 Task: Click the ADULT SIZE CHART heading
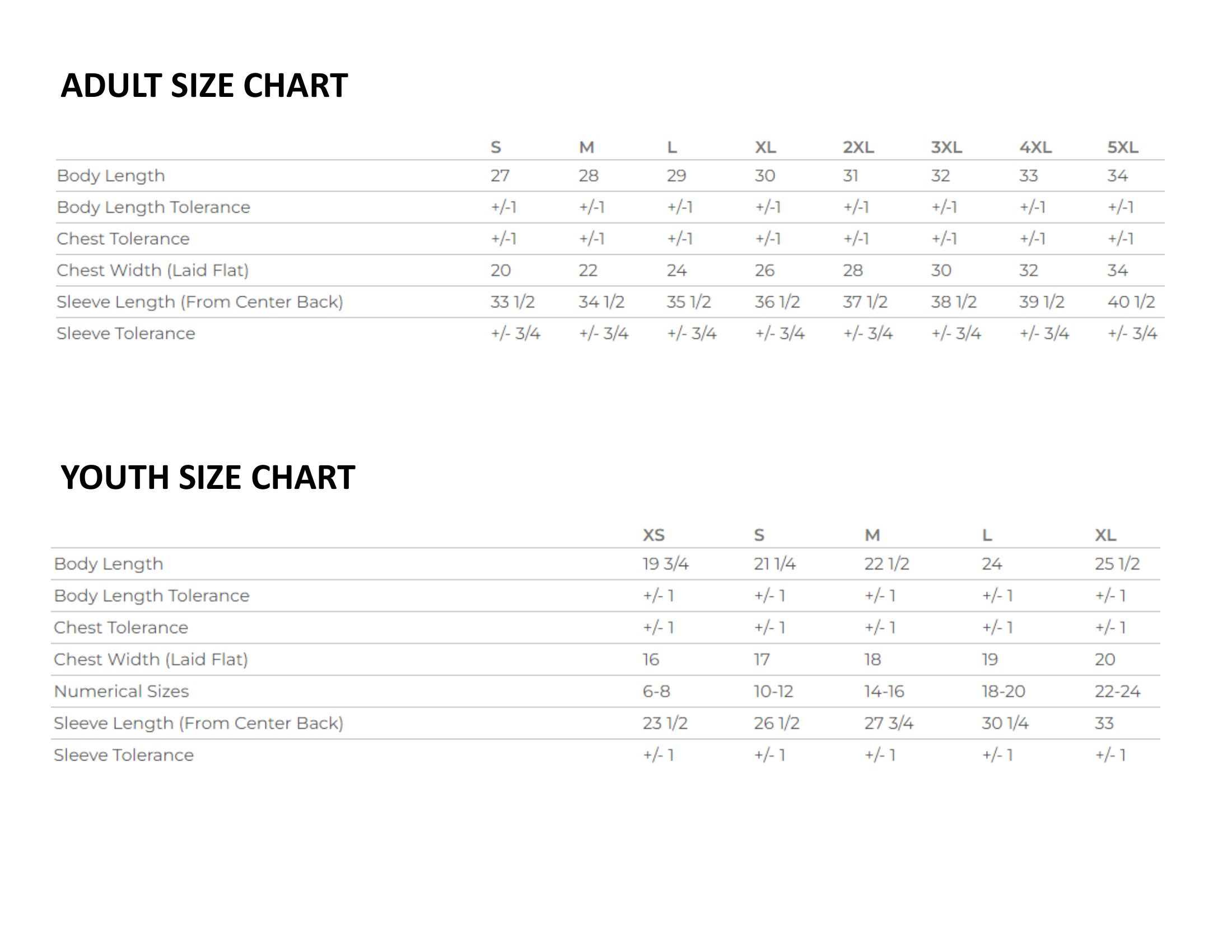[204, 86]
